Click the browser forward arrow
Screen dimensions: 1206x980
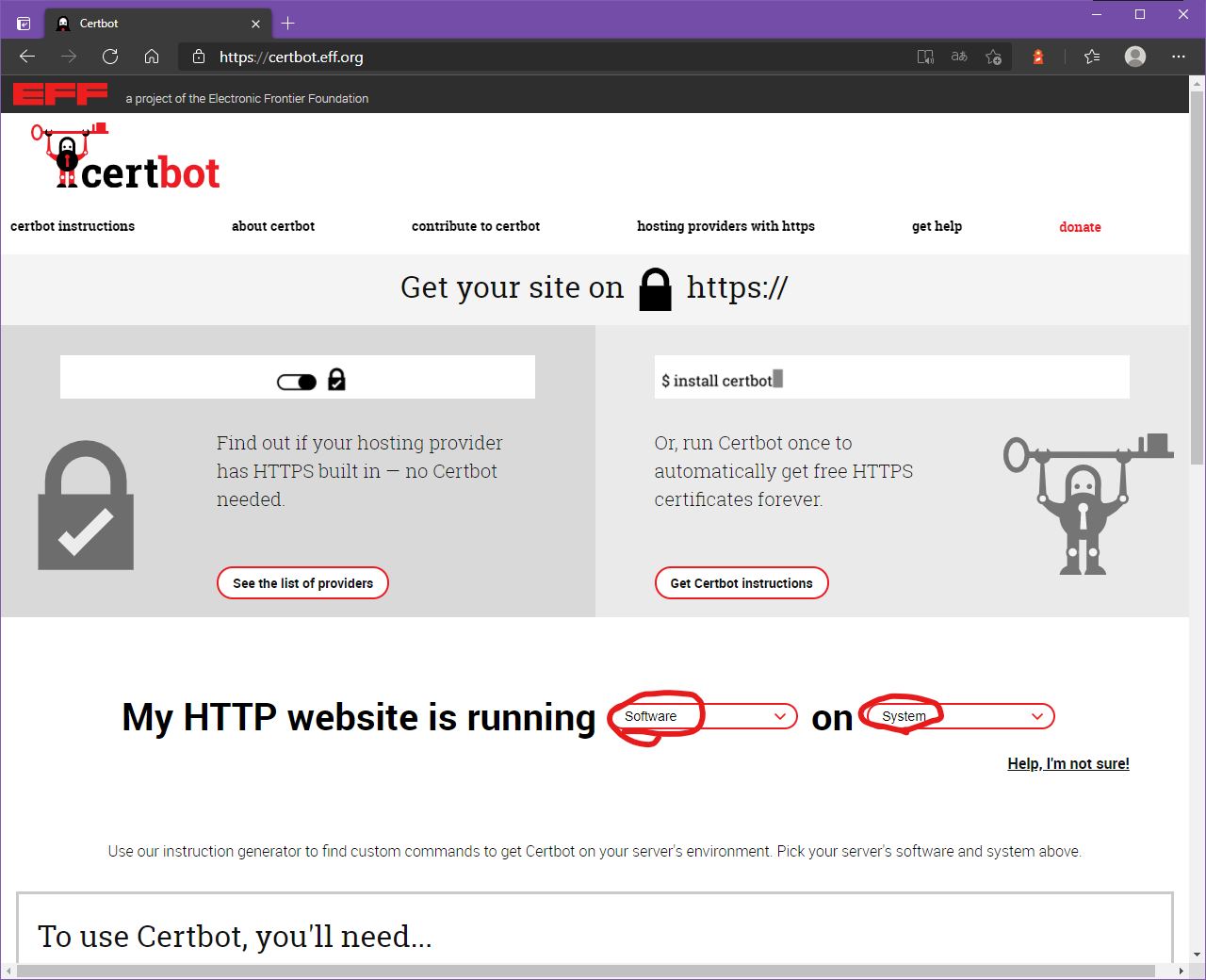pos(69,57)
